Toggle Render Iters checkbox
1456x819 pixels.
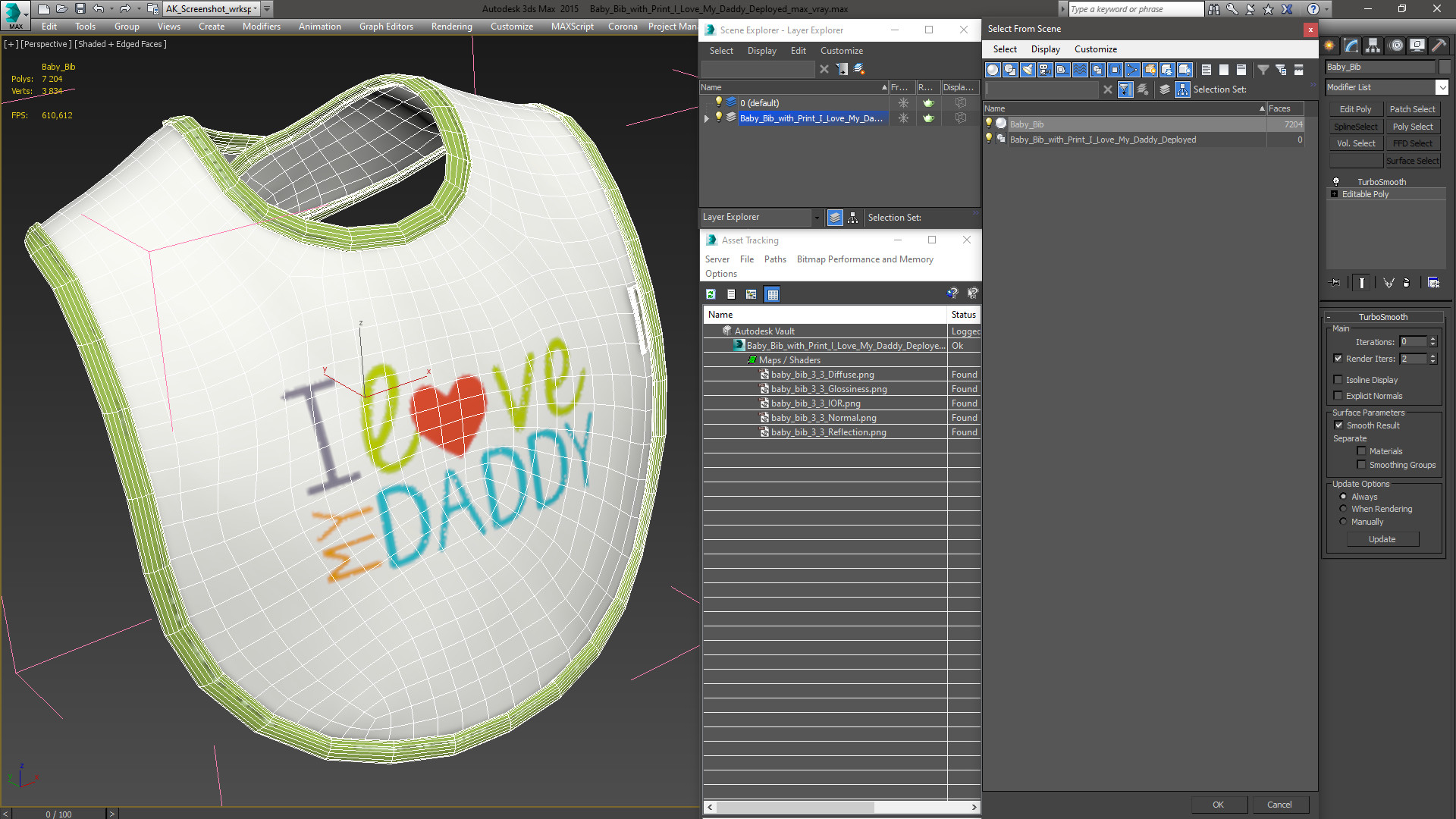click(1338, 359)
